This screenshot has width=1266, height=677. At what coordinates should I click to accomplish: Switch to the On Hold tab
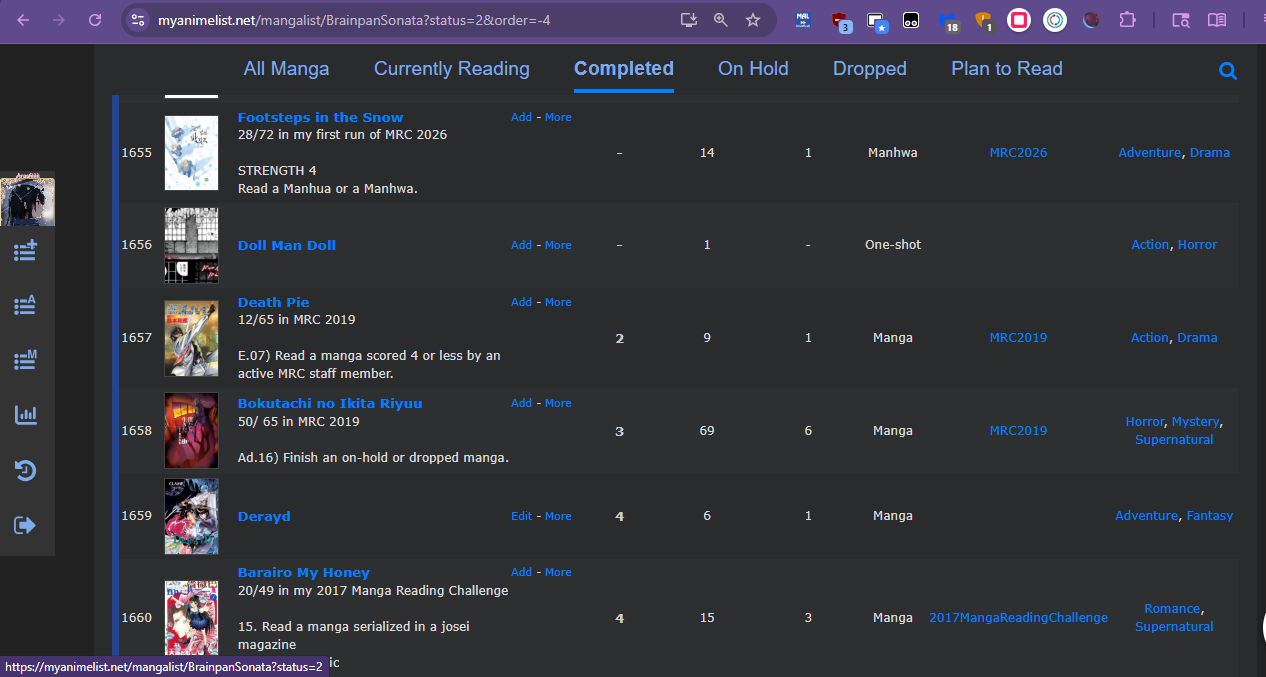[x=753, y=69]
